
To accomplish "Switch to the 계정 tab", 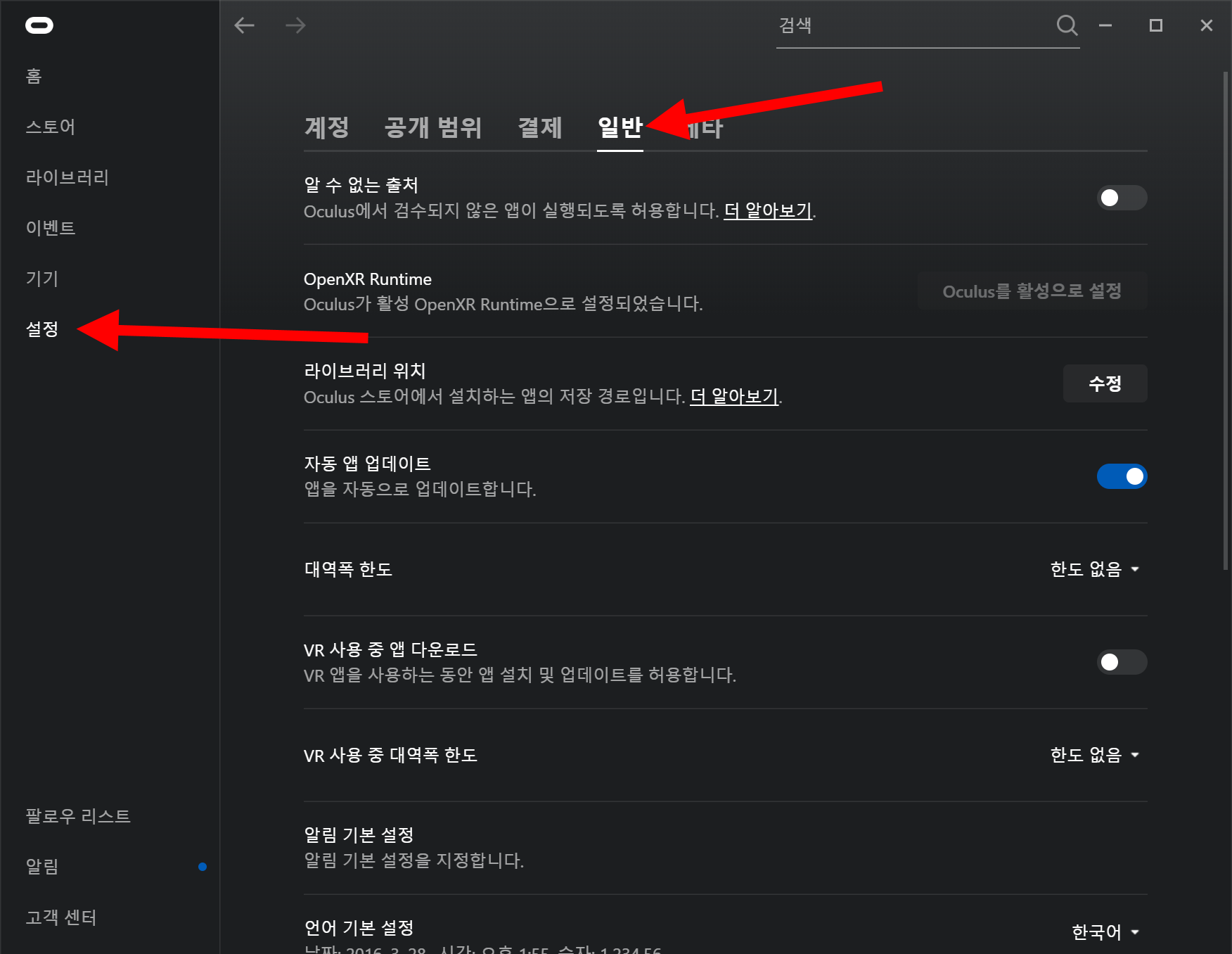I will pos(326,127).
